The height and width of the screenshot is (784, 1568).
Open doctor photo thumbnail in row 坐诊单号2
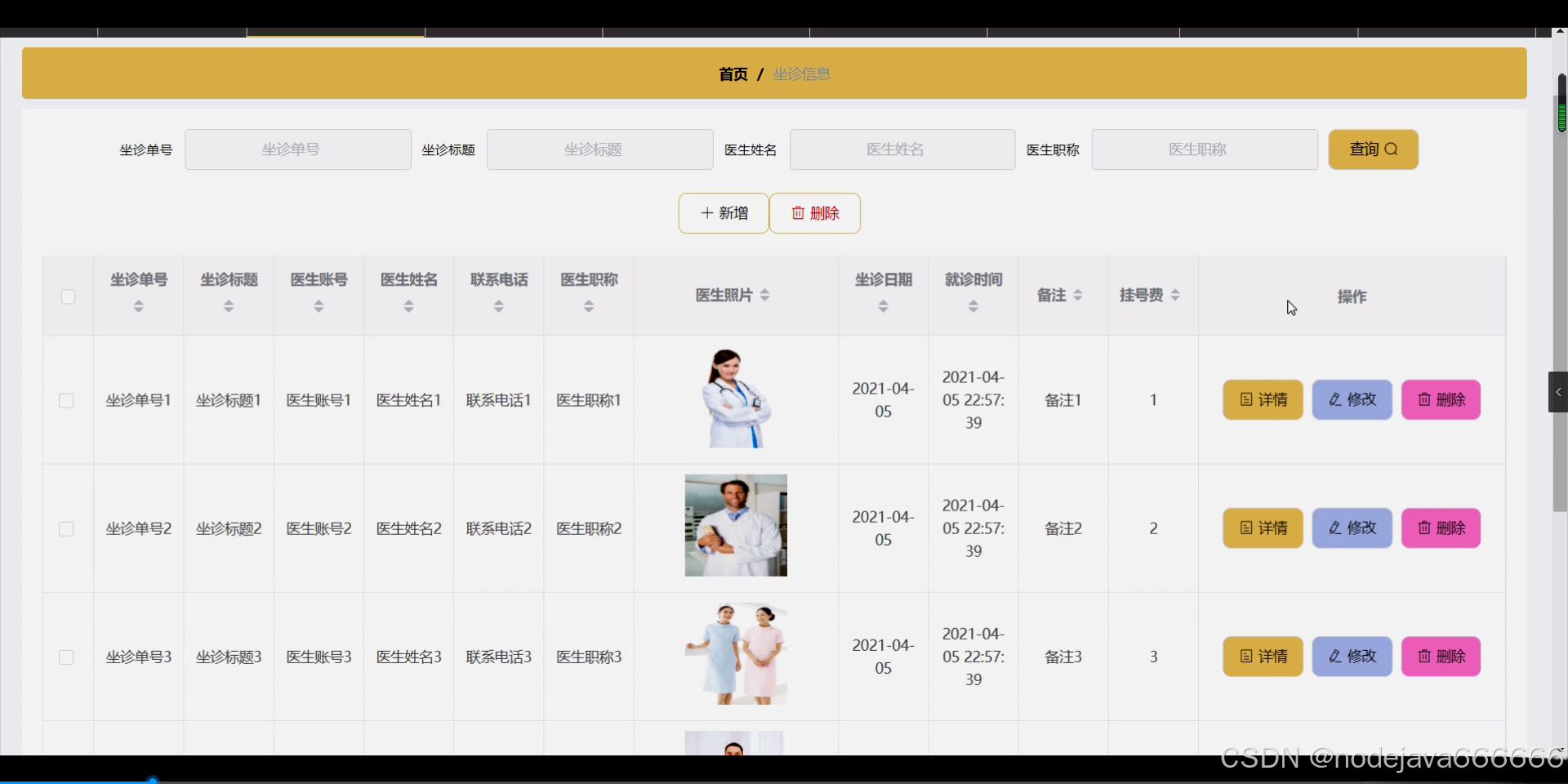coord(736,525)
